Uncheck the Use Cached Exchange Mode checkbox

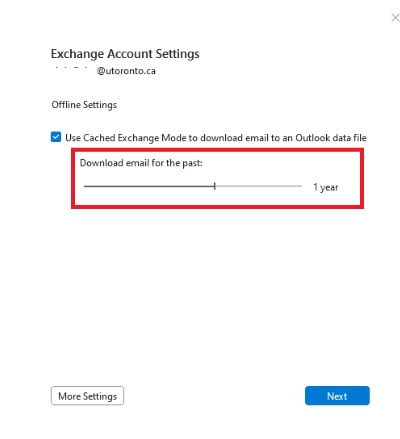tap(56, 137)
